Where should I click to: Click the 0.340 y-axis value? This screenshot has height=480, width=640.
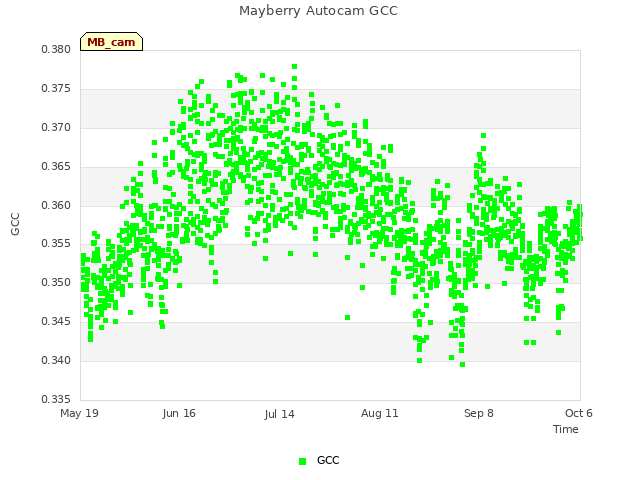pyautogui.click(x=56, y=360)
